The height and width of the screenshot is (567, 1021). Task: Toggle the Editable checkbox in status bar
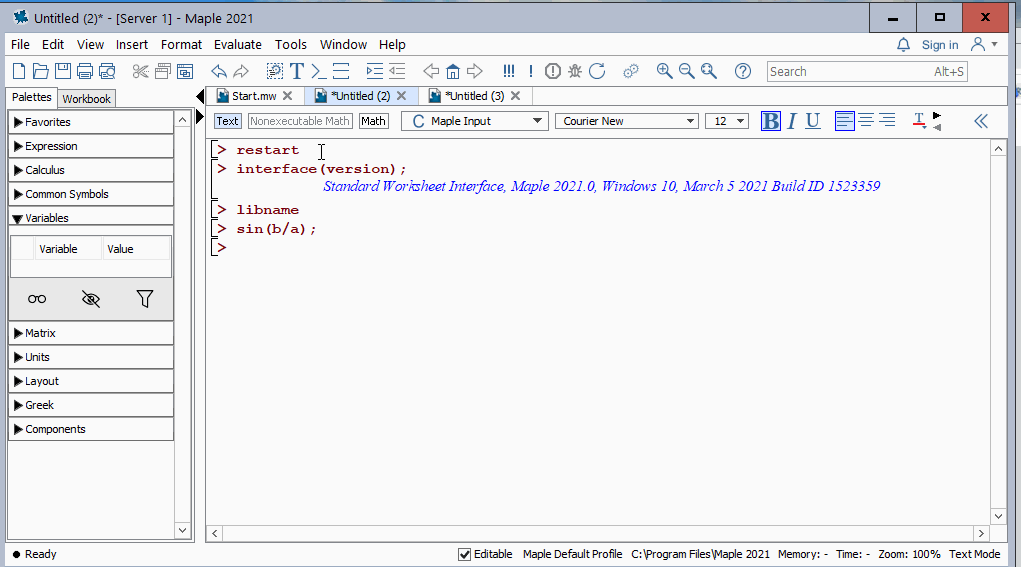[464, 554]
